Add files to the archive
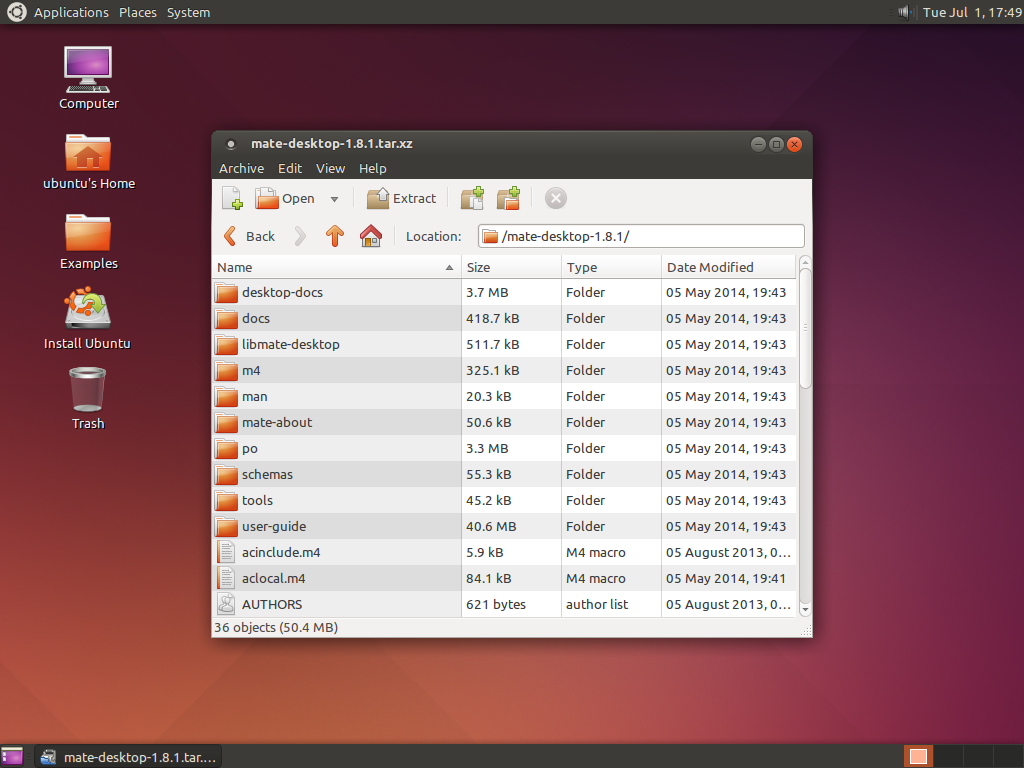This screenshot has height=768, width=1024. [471, 198]
